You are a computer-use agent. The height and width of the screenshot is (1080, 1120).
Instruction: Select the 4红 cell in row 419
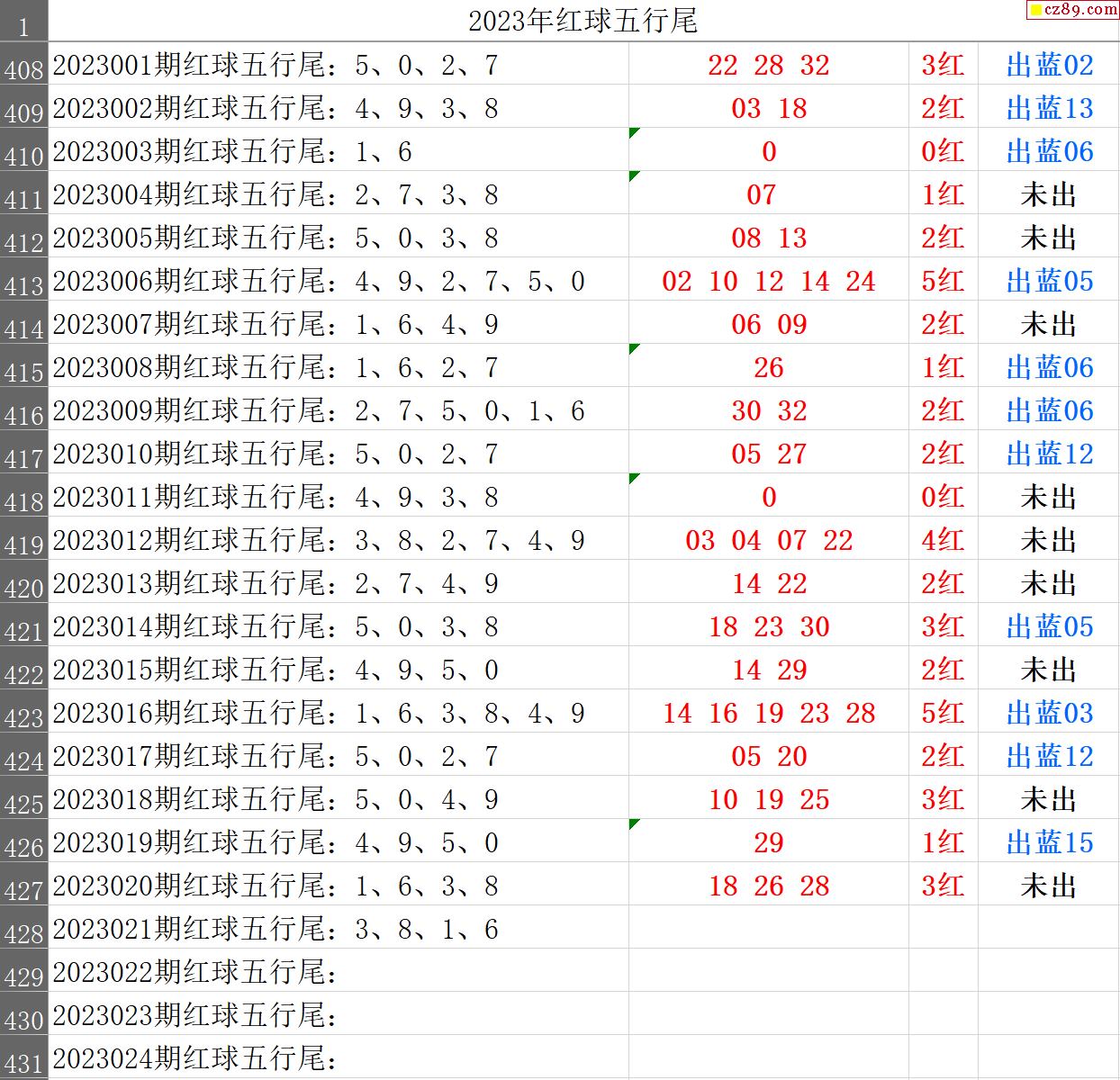pyautogui.click(x=944, y=539)
